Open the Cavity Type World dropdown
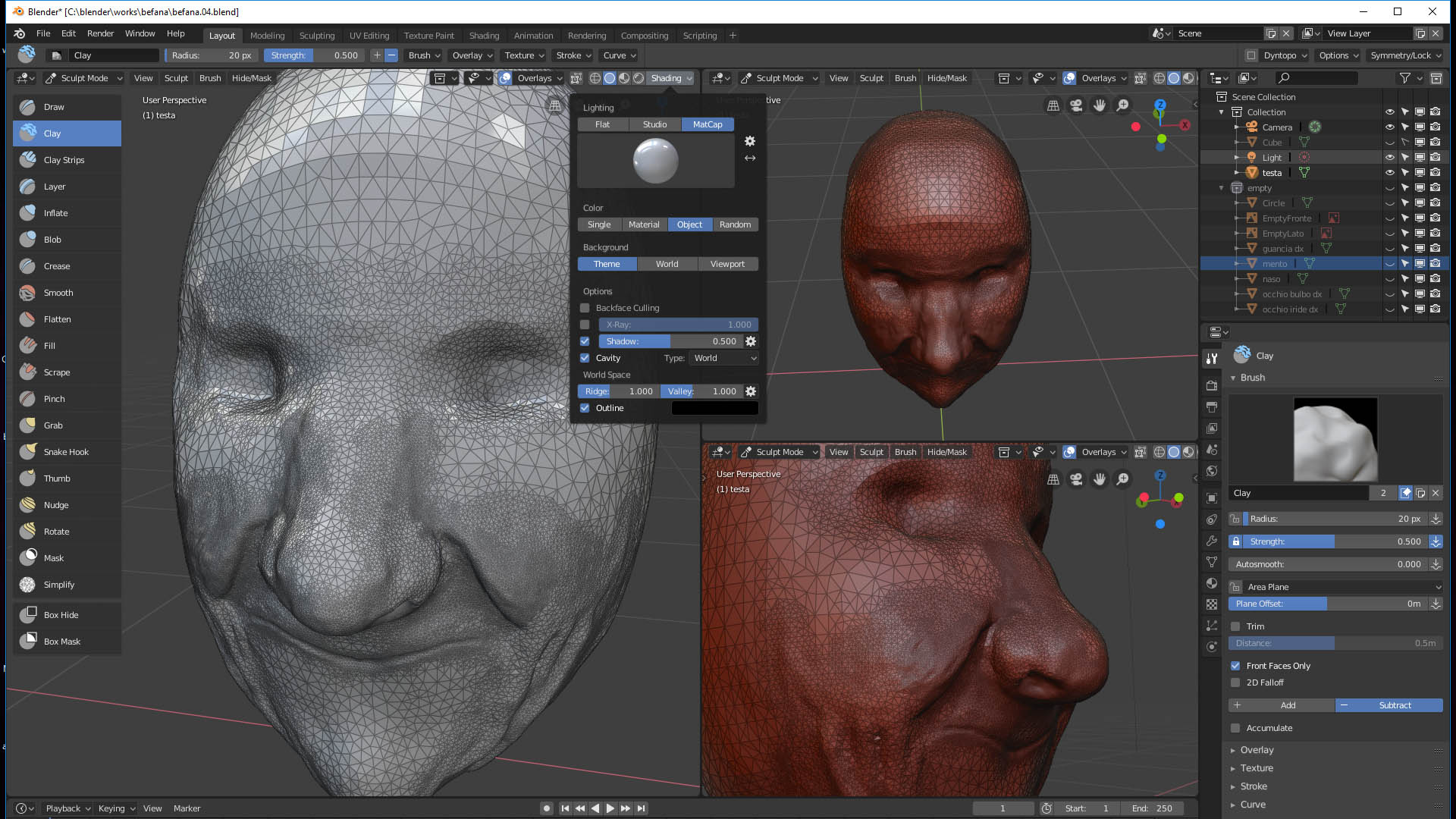The width and height of the screenshot is (1456, 819). click(724, 358)
